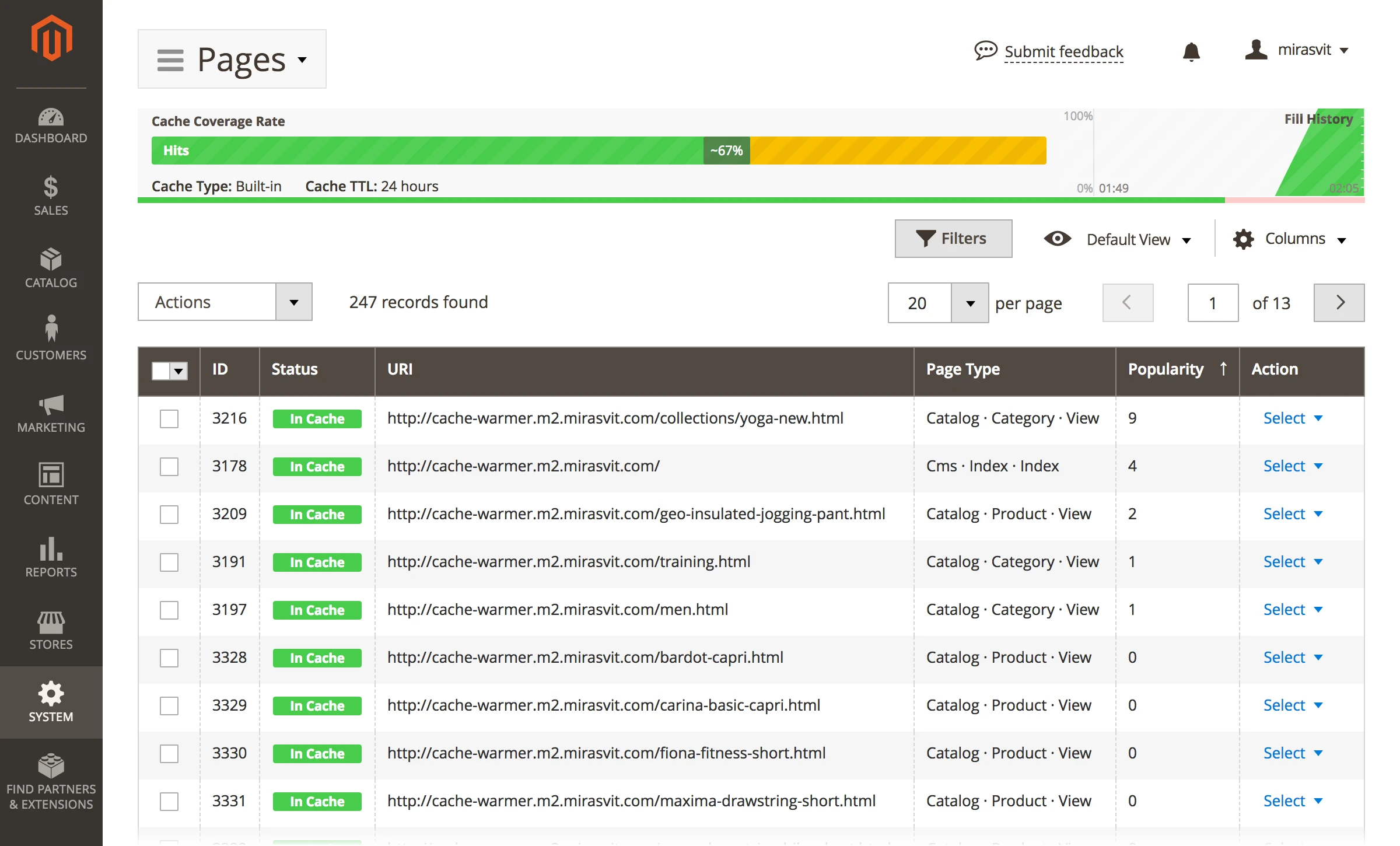
Task: Open the Actions dropdown
Action: [225, 302]
